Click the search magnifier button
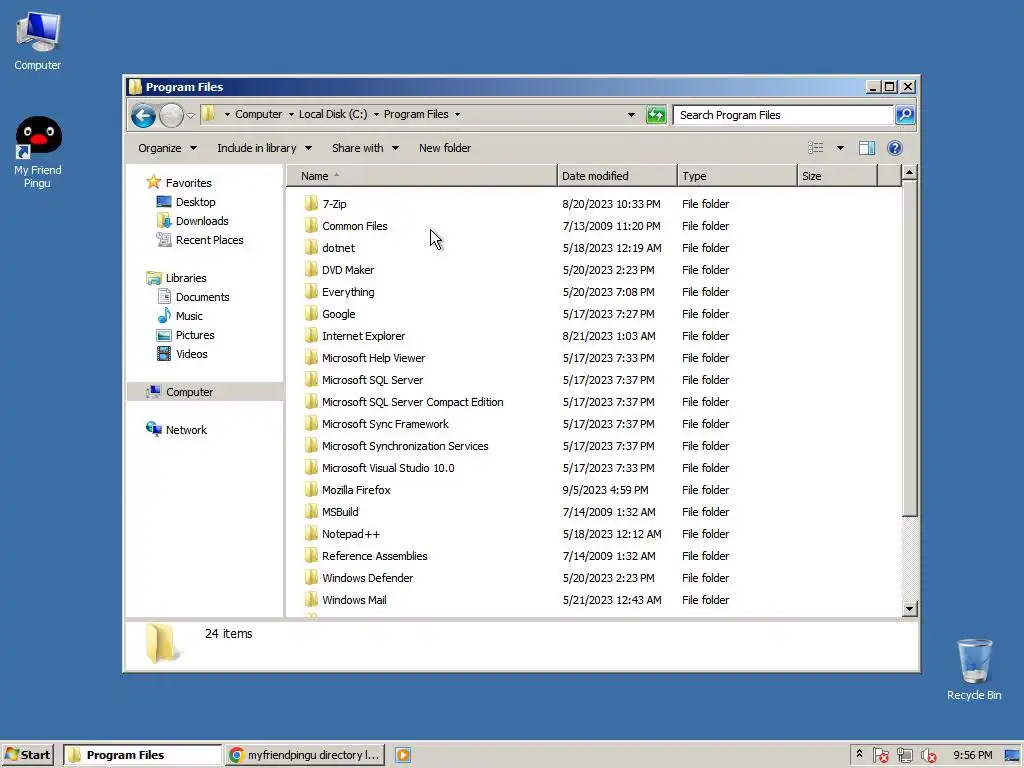Viewport: 1024px width, 768px height. (905, 115)
